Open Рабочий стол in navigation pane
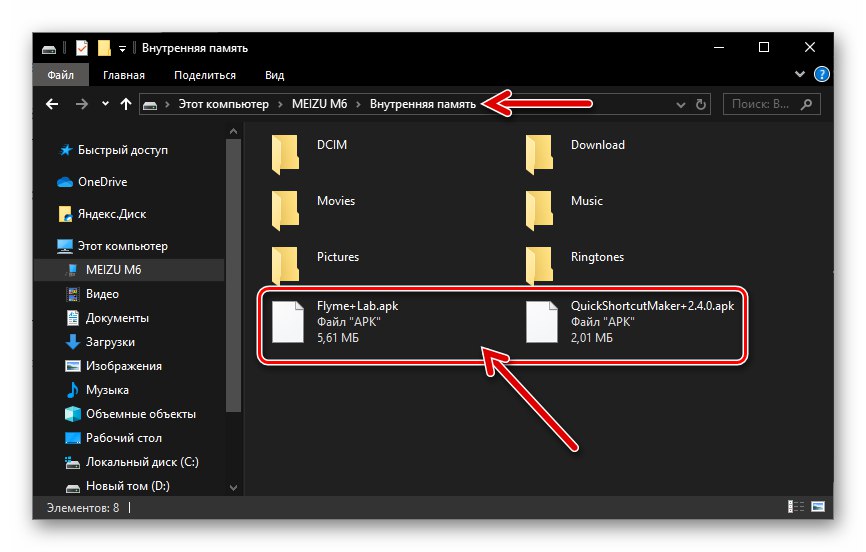The width and height of the screenshot is (866, 552). pos(124,438)
